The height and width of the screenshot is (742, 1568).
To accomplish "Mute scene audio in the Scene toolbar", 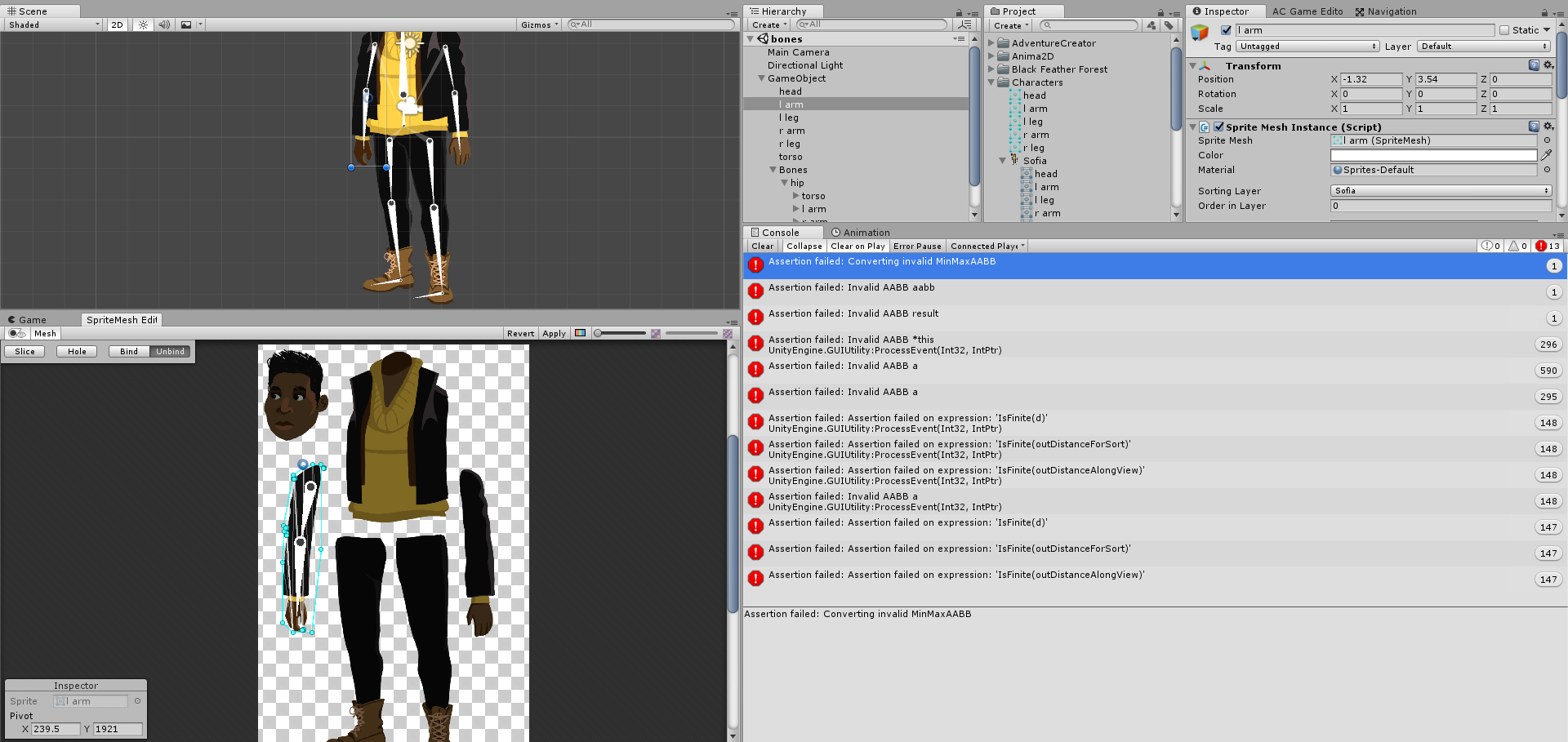I will pyautogui.click(x=163, y=24).
